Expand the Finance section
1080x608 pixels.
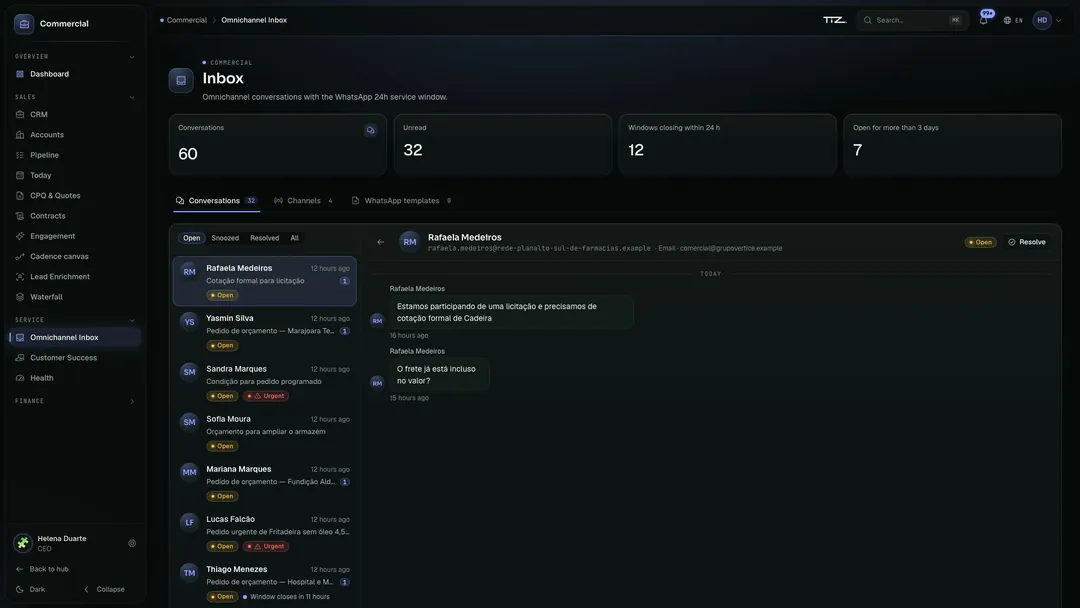point(132,401)
